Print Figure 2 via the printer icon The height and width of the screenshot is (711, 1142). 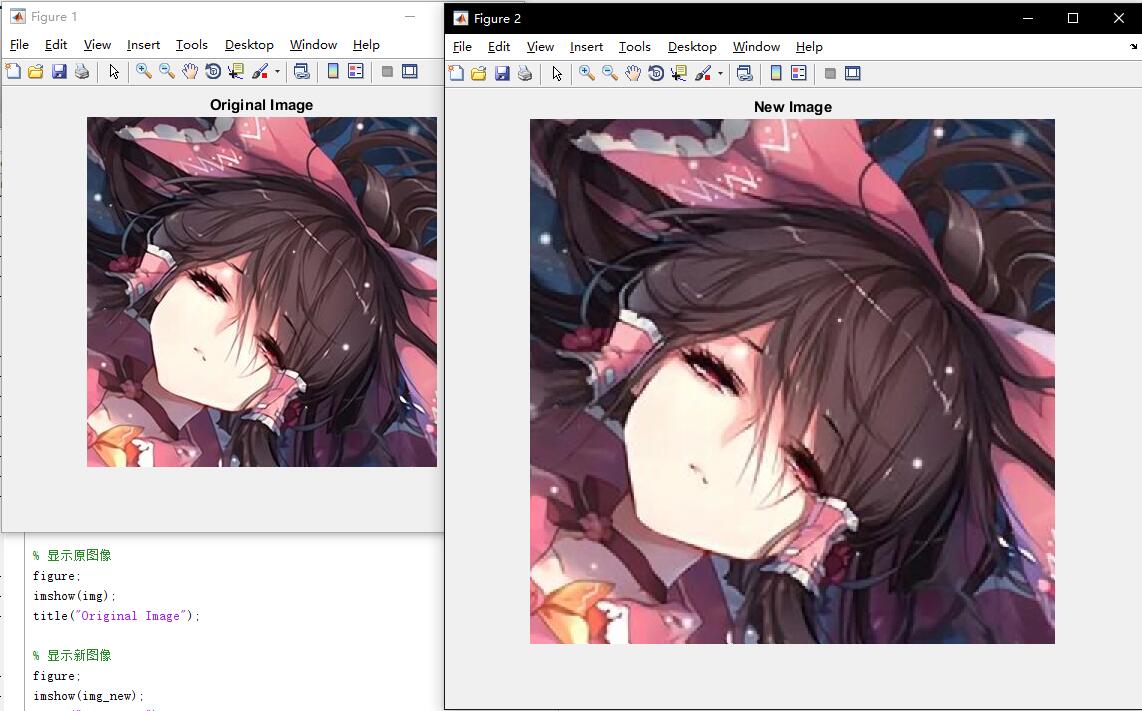pyautogui.click(x=524, y=73)
